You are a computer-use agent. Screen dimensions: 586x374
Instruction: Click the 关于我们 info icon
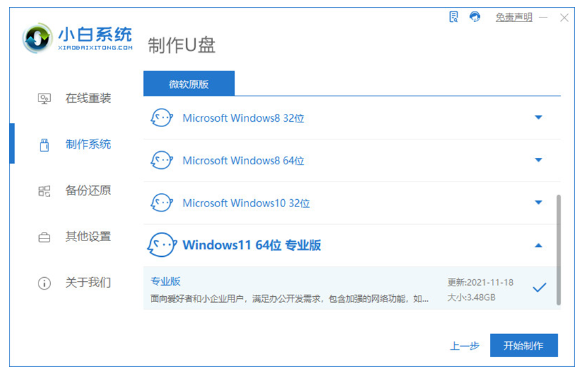click(44, 283)
